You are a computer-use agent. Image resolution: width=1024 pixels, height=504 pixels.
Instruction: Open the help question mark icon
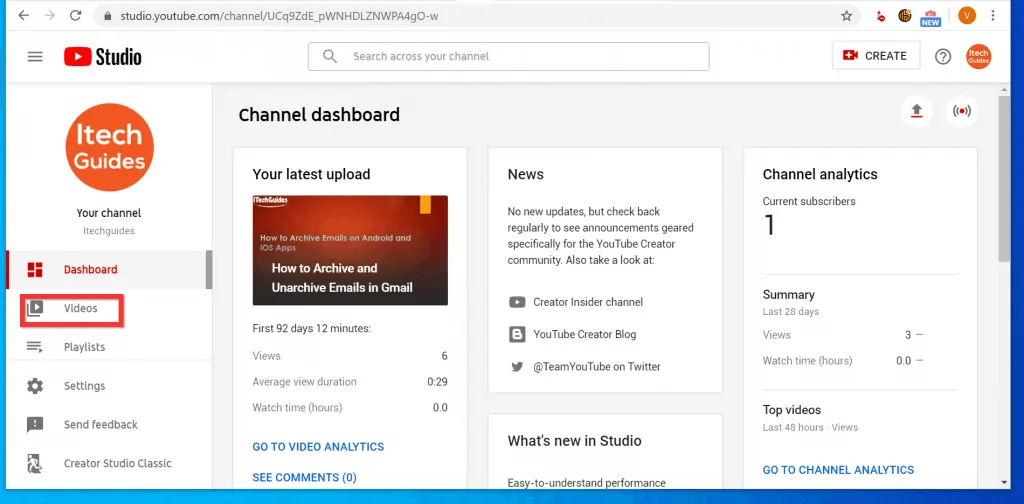(x=942, y=57)
